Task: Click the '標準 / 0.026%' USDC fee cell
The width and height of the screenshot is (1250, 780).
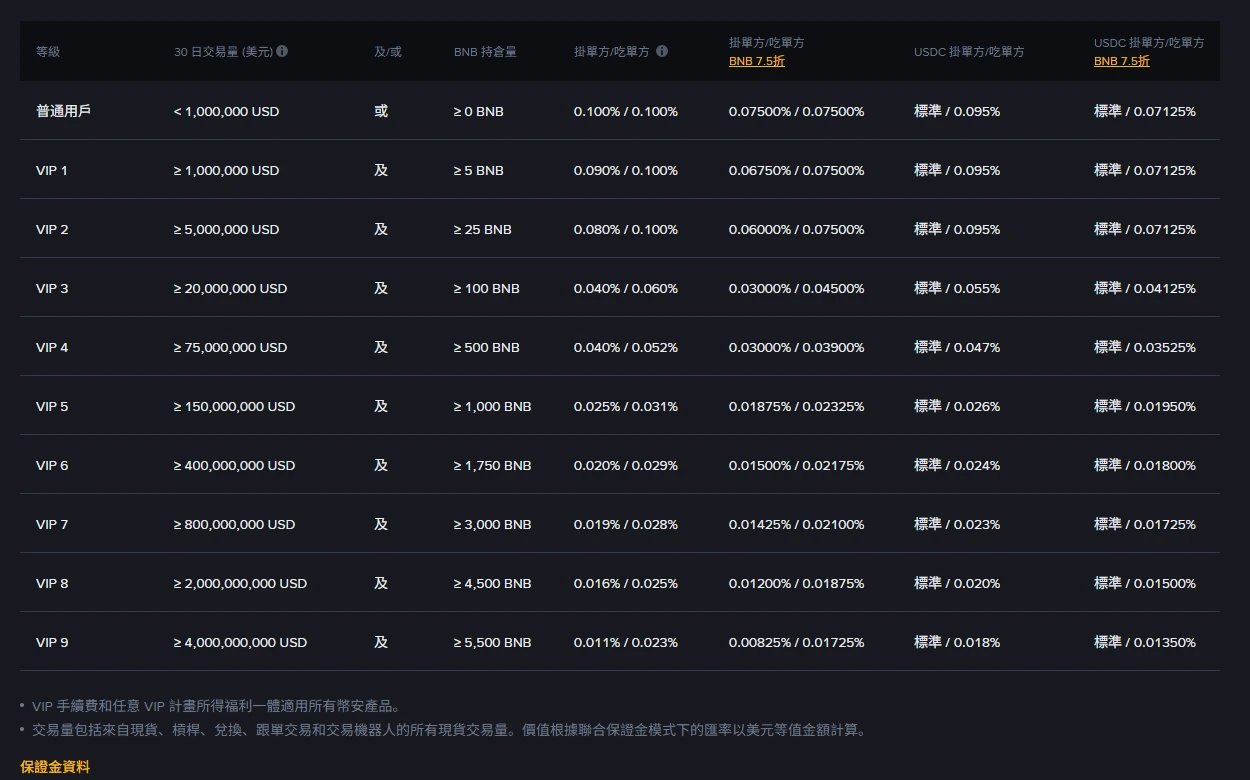Action: coord(957,406)
